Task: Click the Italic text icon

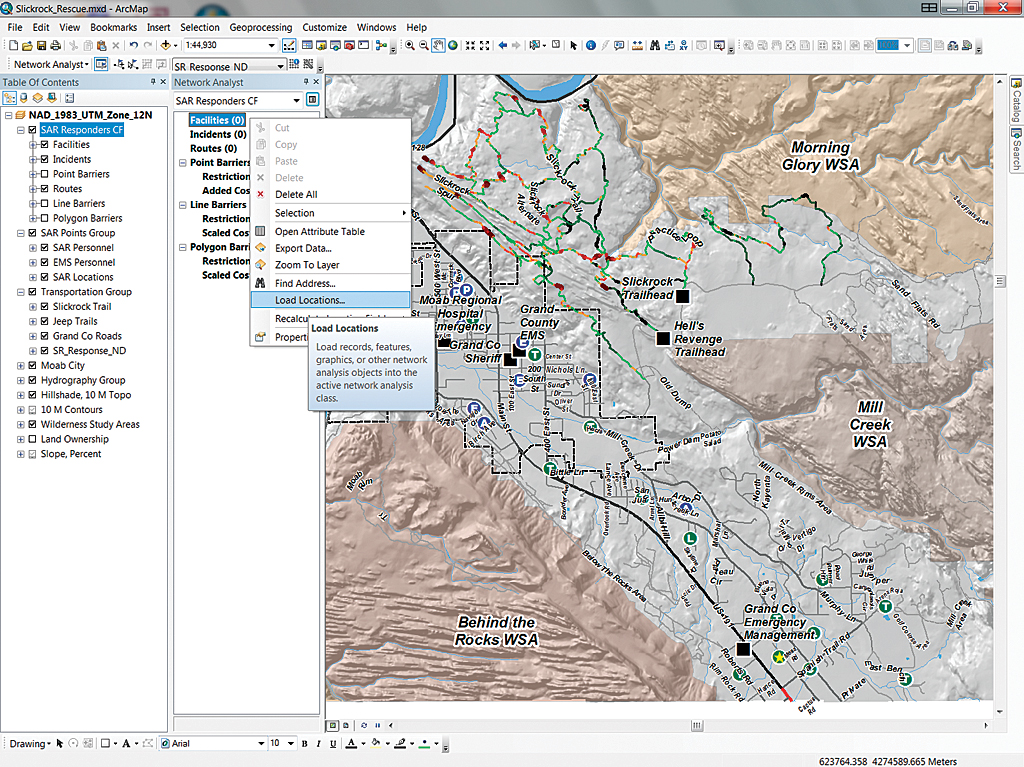Action: pos(319,743)
